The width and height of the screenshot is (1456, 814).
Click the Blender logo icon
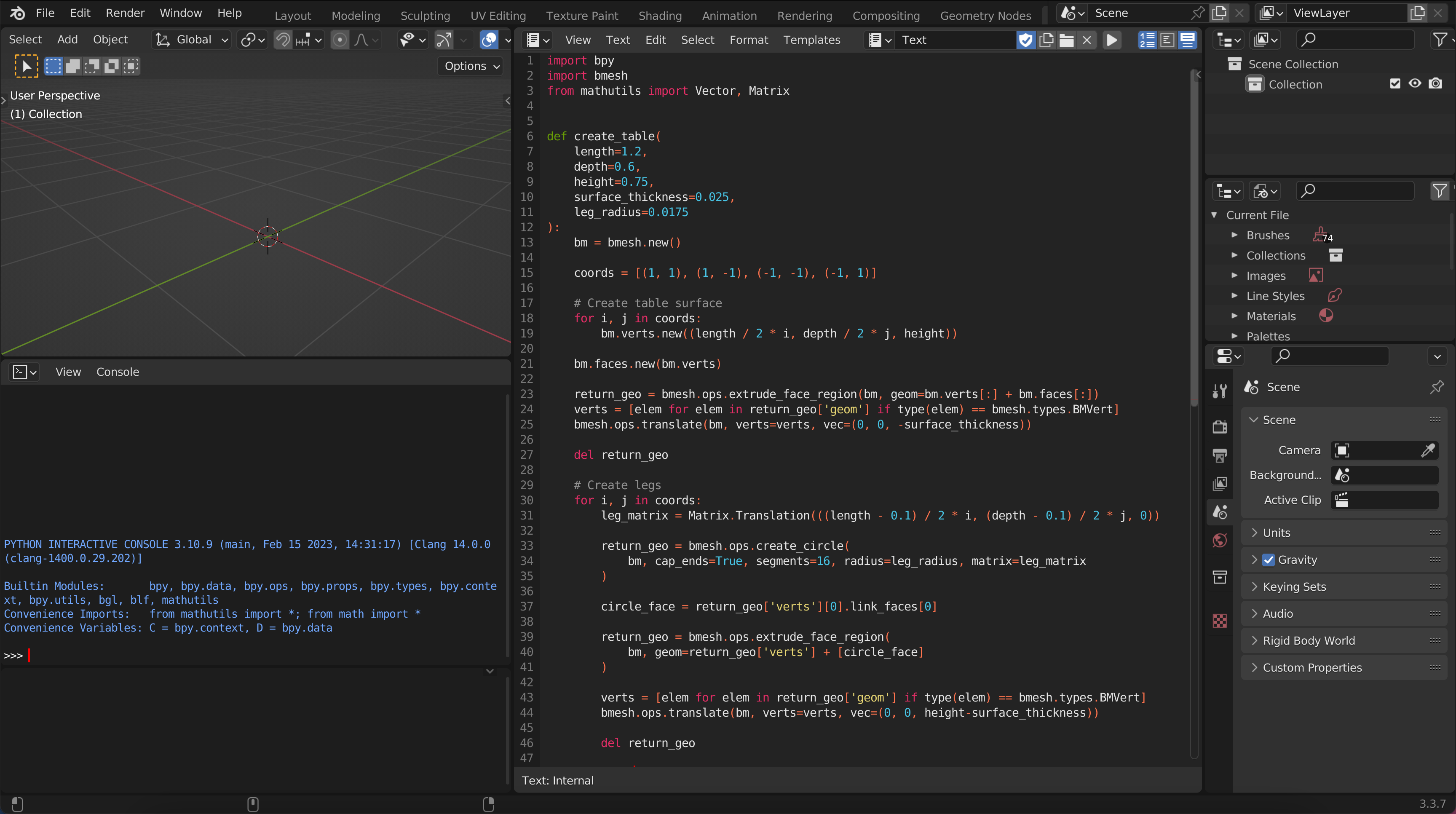pyautogui.click(x=18, y=13)
